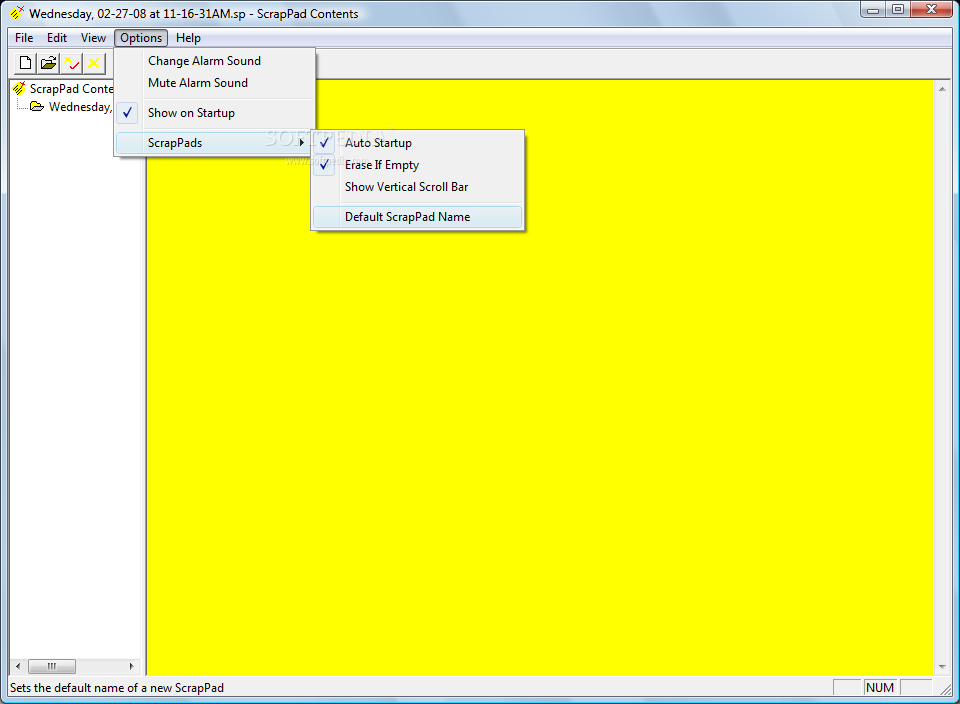Open the Edit menu
The height and width of the screenshot is (704, 960).
click(57, 38)
